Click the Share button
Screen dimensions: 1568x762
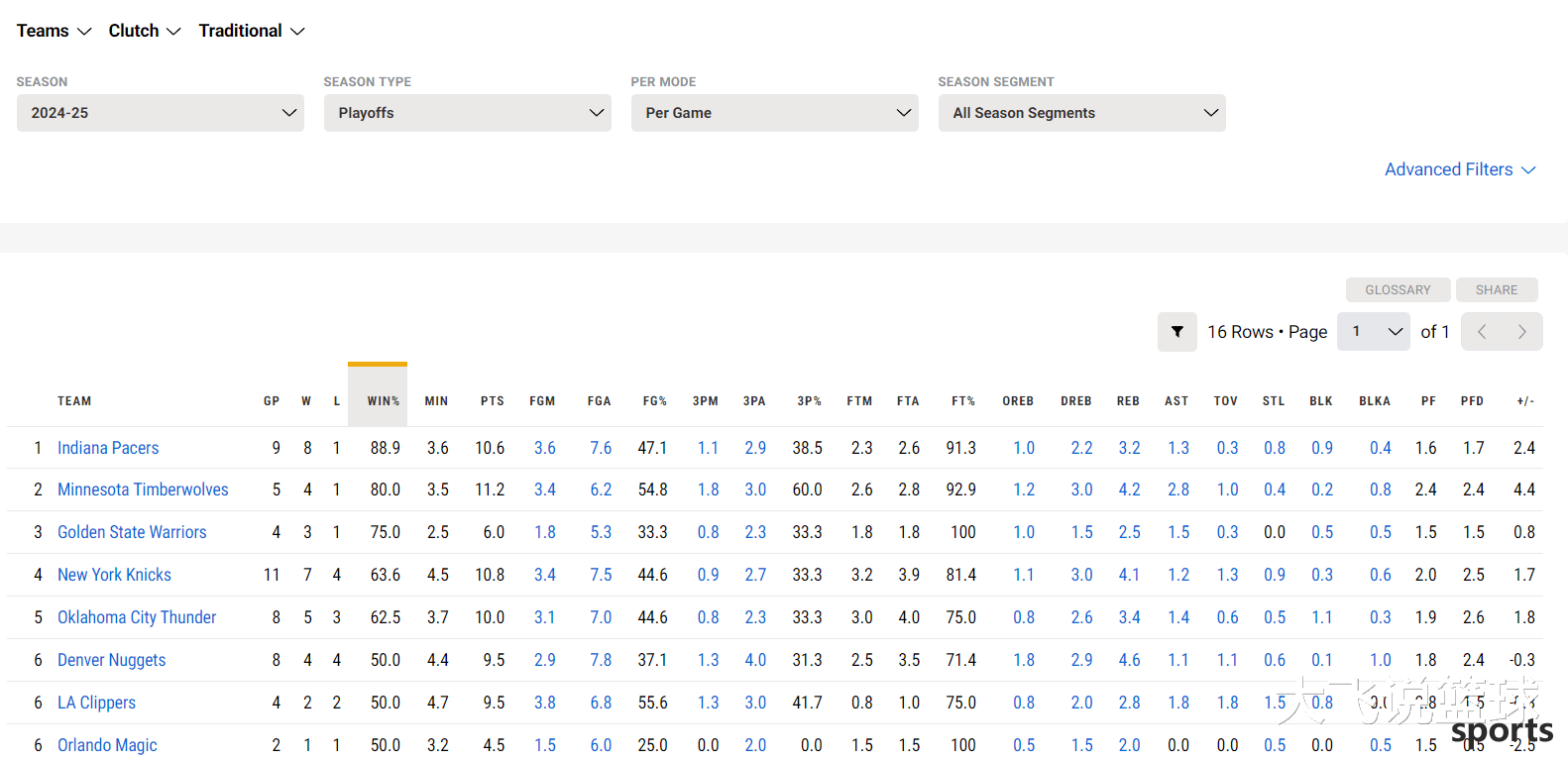1496,290
